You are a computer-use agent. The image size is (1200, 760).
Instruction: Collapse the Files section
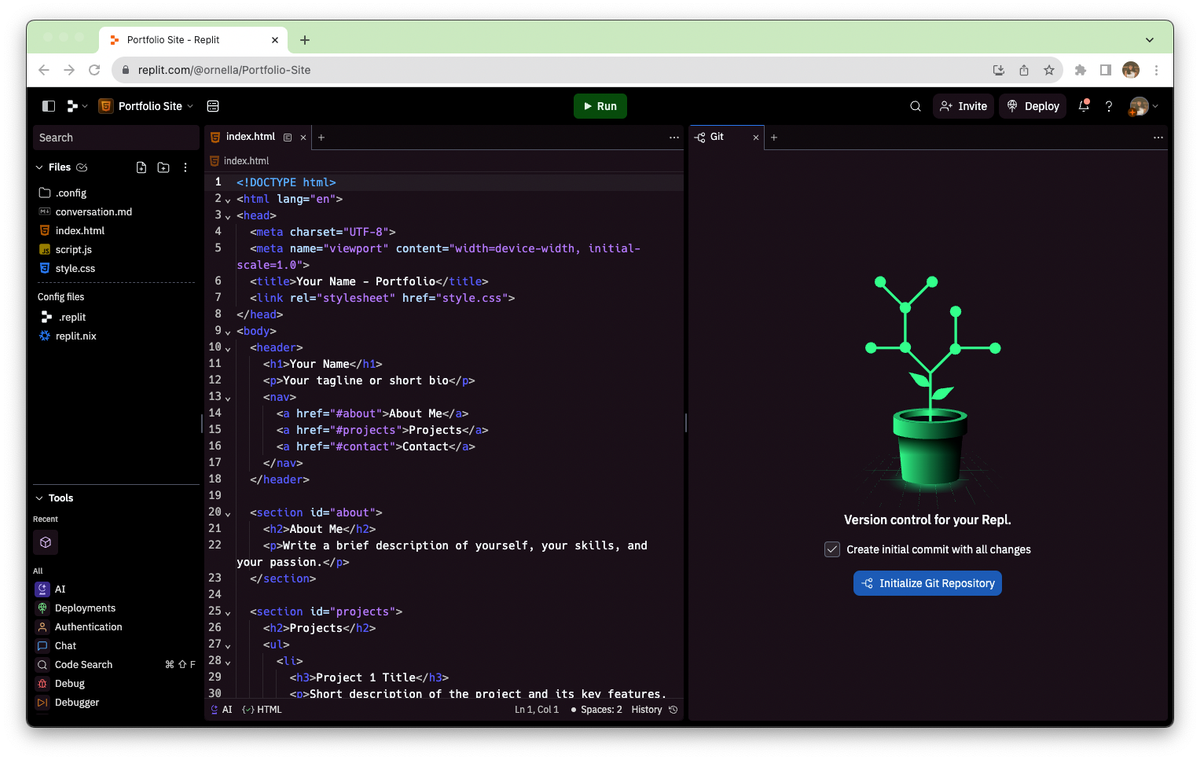click(39, 167)
